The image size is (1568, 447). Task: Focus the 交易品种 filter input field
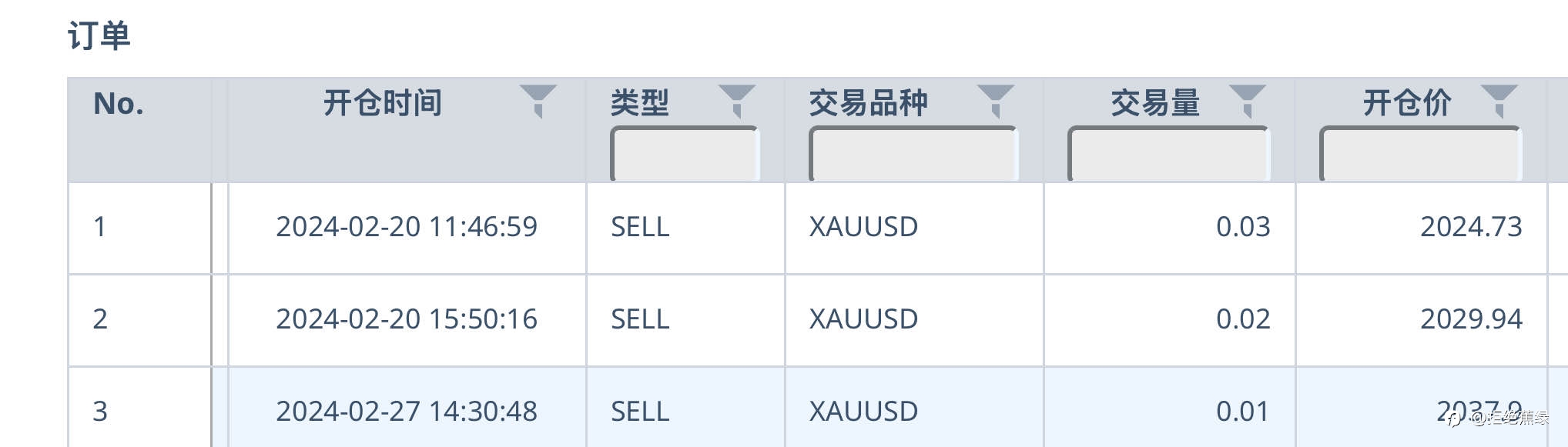click(913, 154)
